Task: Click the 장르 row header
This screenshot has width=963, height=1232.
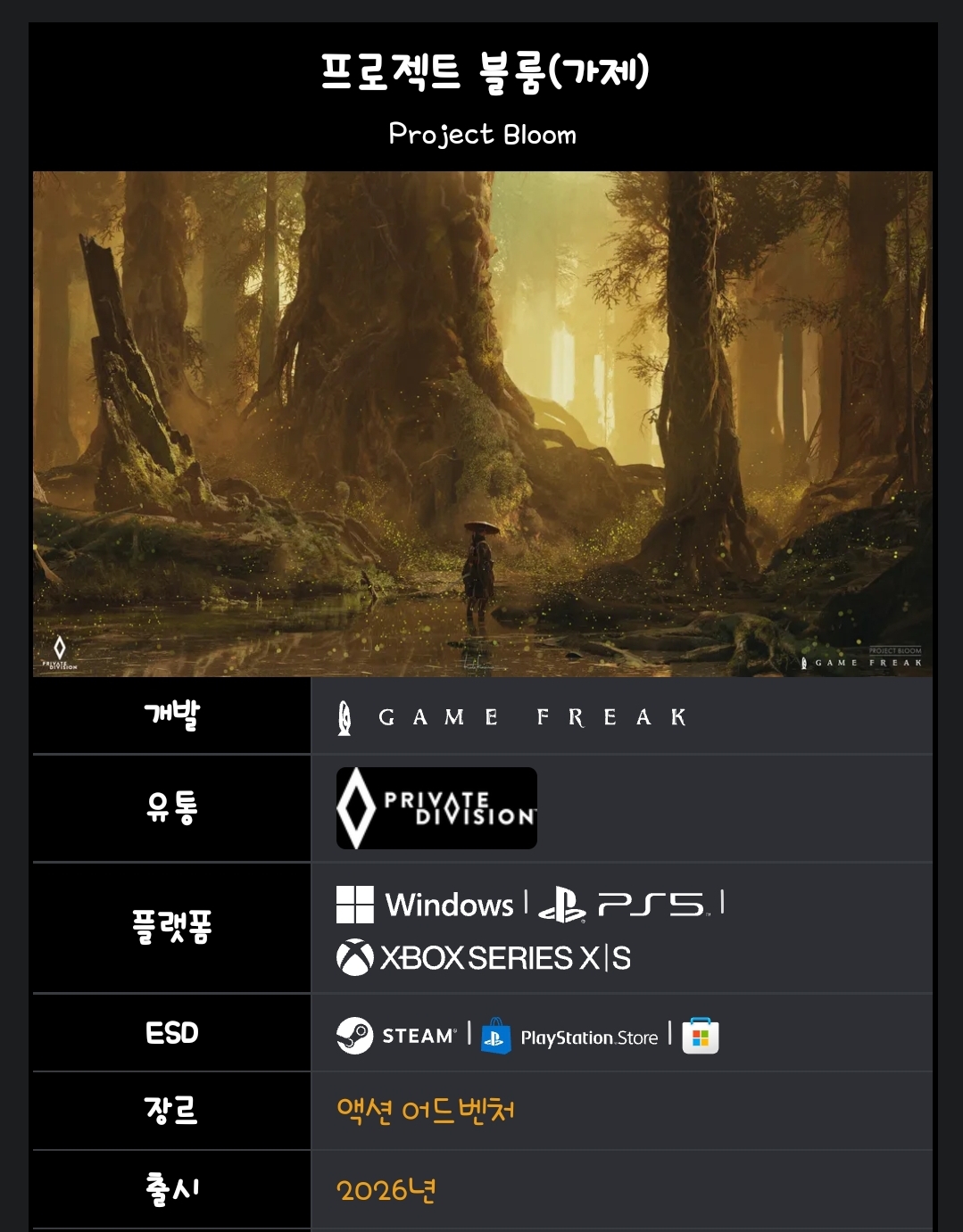Action: pos(172,1111)
